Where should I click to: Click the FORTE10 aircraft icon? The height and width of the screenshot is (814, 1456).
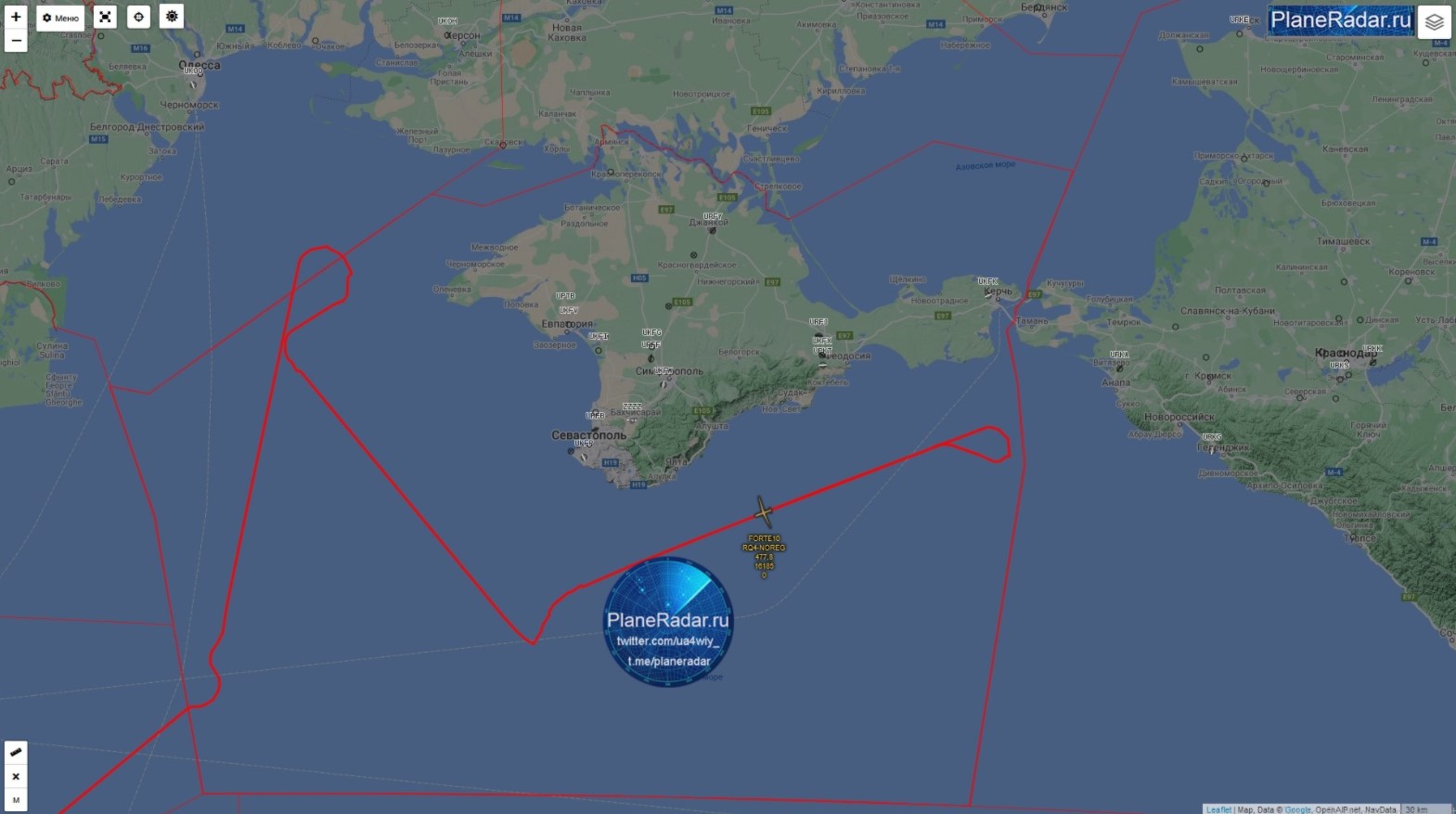pos(763,511)
